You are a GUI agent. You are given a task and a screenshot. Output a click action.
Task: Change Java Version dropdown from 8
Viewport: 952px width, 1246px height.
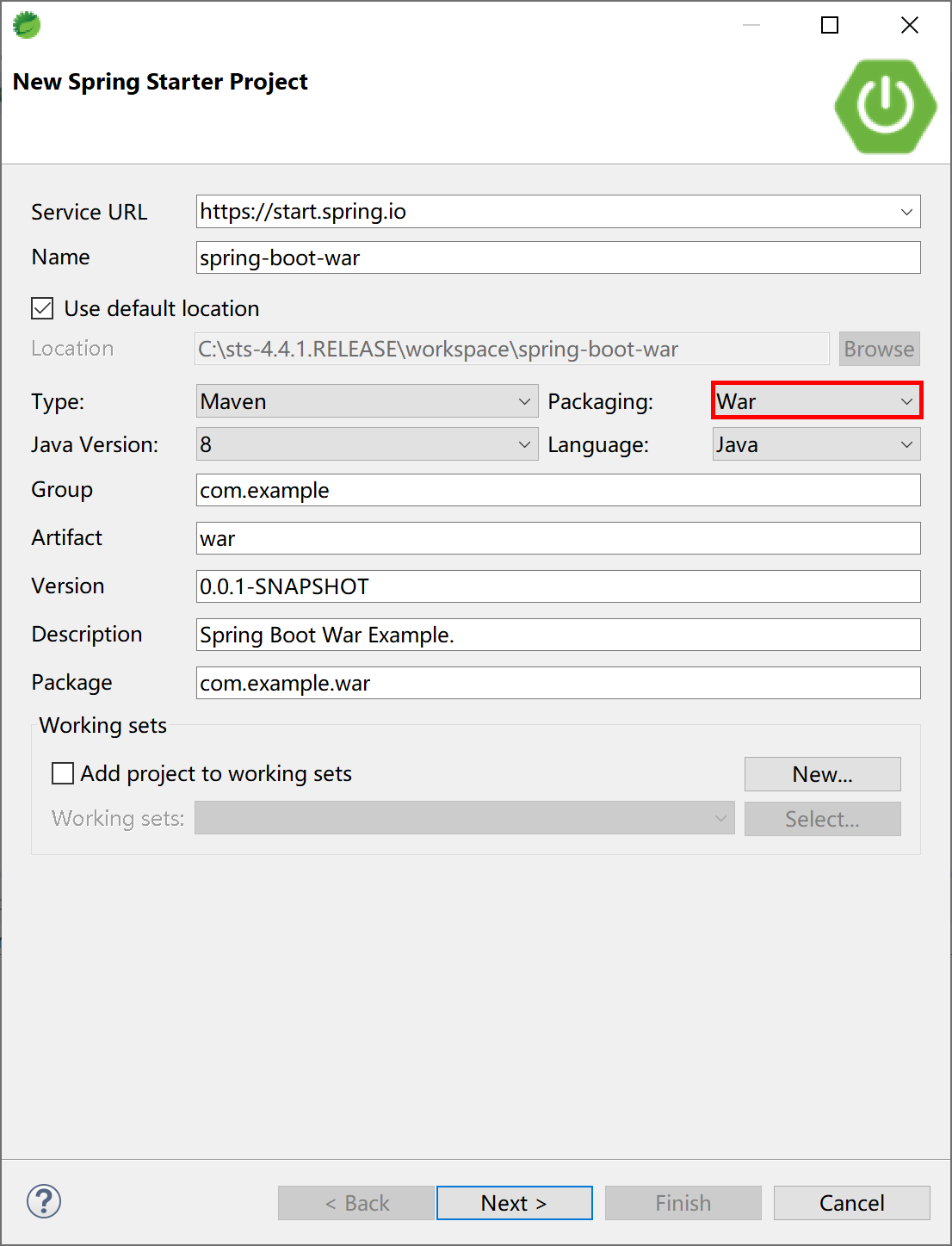(x=367, y=444)
